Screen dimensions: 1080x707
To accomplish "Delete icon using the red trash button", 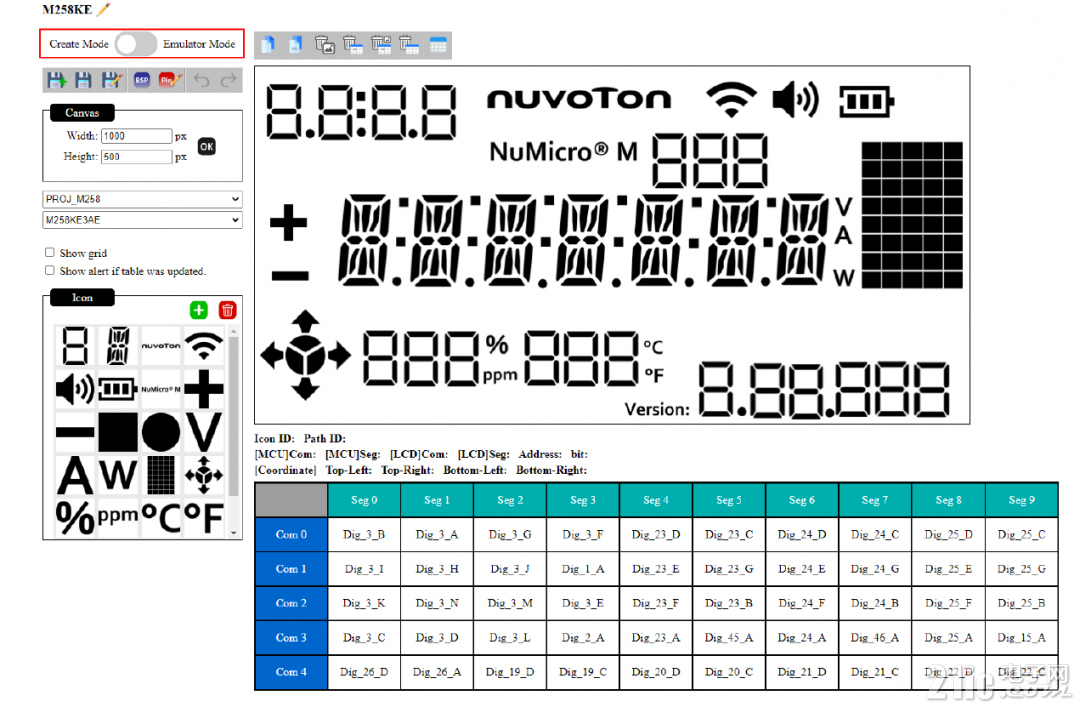I will [x=227, y=310].
